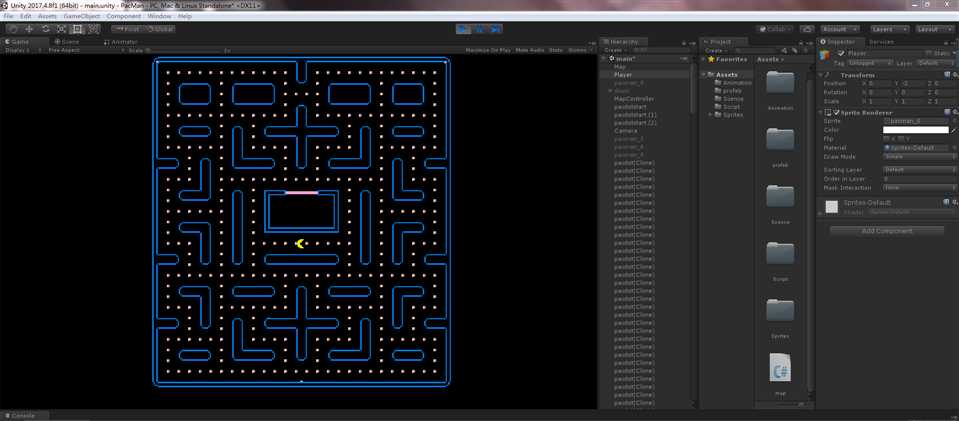Open the GameObject menu
The width and height of the screenshot is (959, 421).
click(82, 16)
